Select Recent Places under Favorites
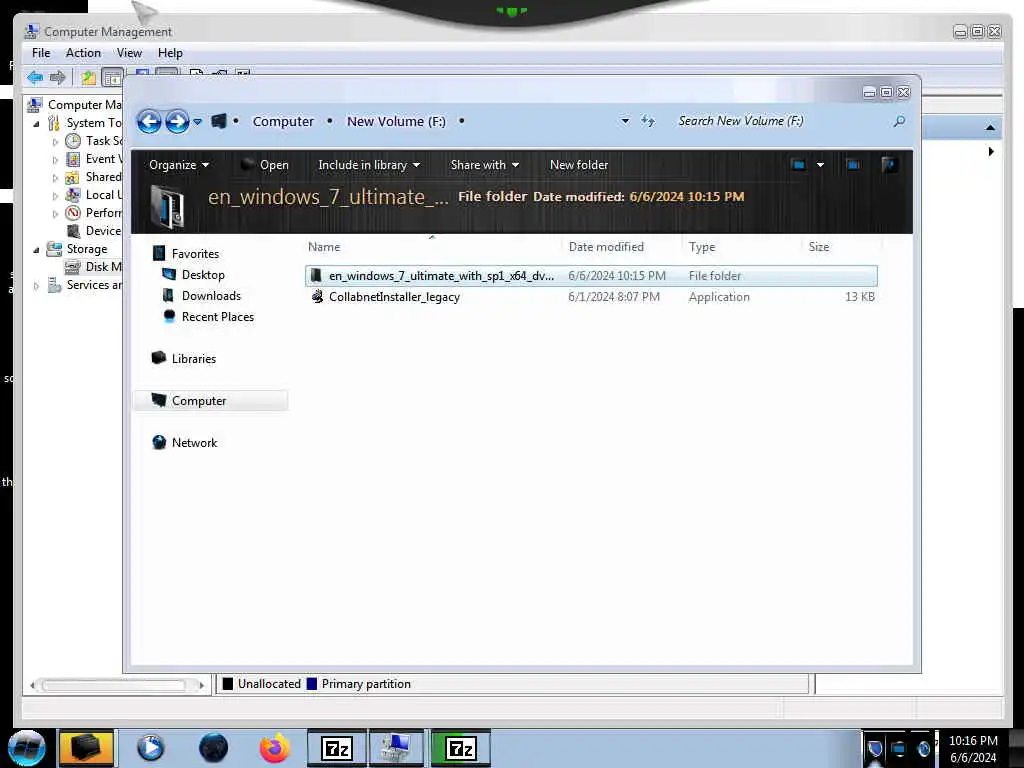The width and height of the screenshot is (1024, 768). point(217,317)
